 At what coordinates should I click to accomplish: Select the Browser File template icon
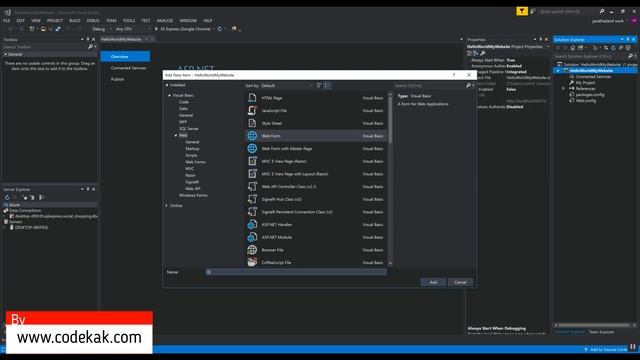pos(252,250)
